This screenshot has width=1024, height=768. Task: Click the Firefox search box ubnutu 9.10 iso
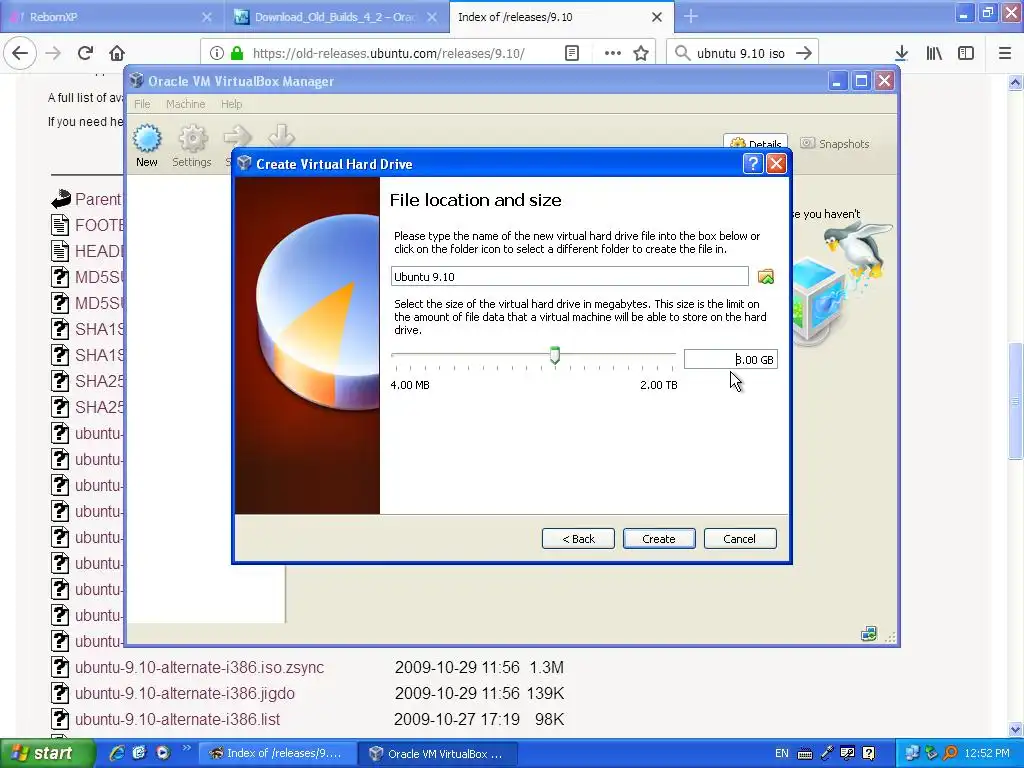coord(741,53)
